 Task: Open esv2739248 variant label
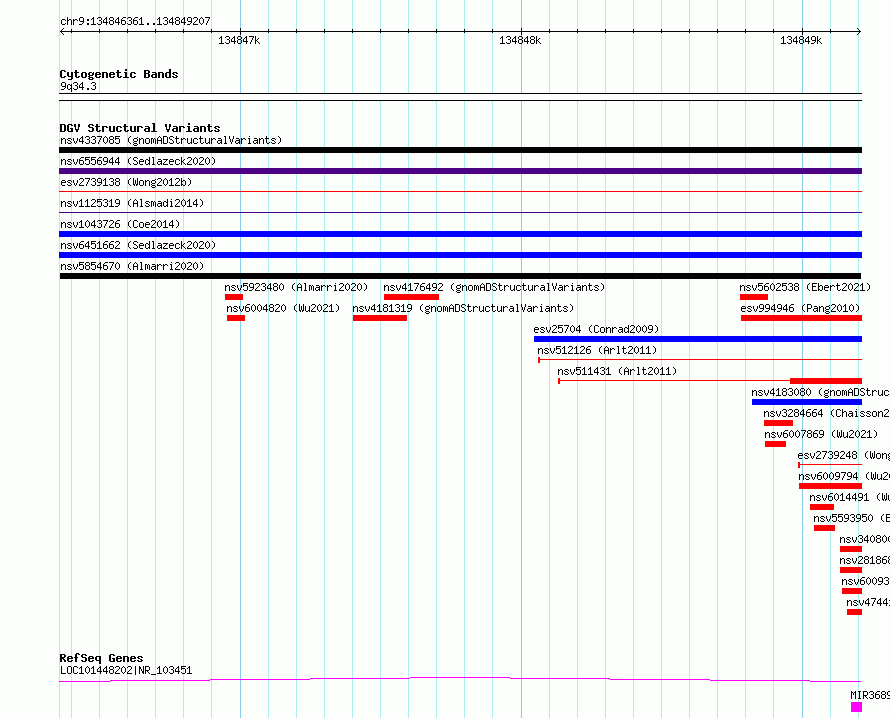pyautogui.click(x=843, y=455)
